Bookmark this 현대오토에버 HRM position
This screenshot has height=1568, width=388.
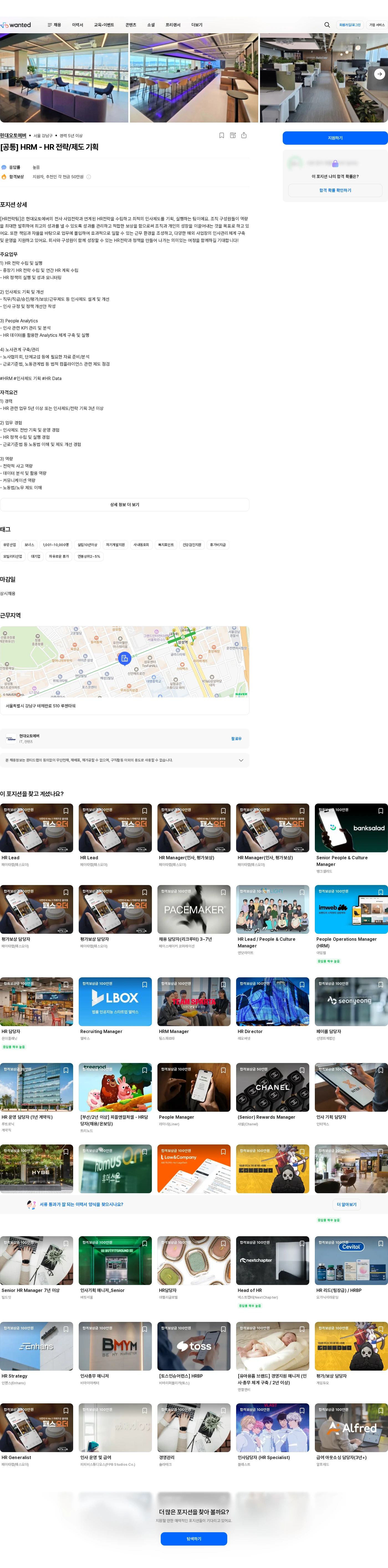tap(221, 135)
